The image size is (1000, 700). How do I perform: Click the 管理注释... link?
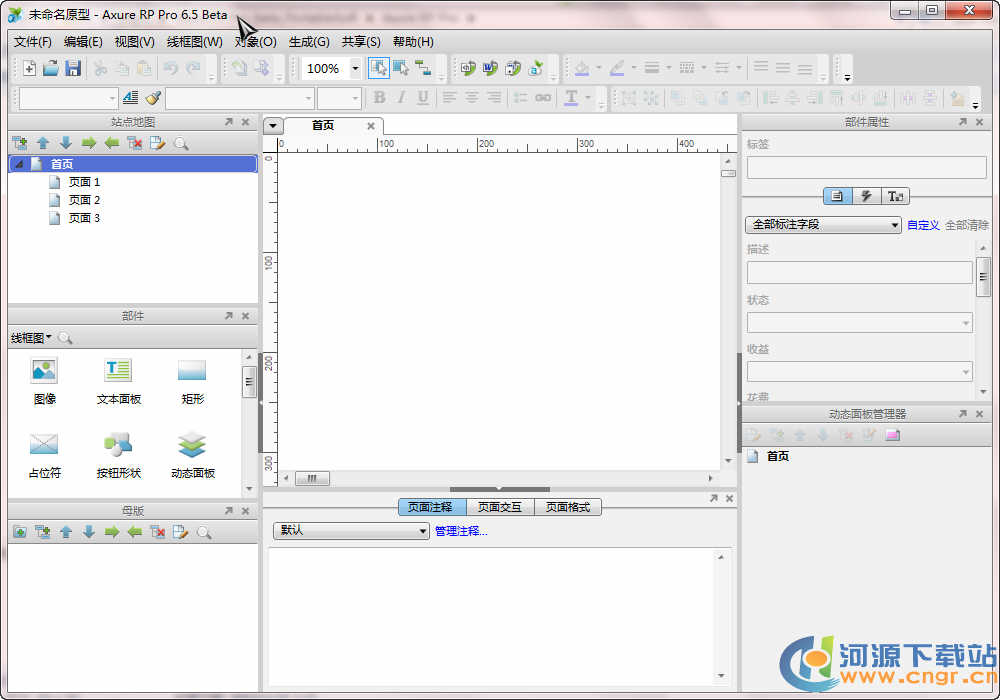(461, 531)
